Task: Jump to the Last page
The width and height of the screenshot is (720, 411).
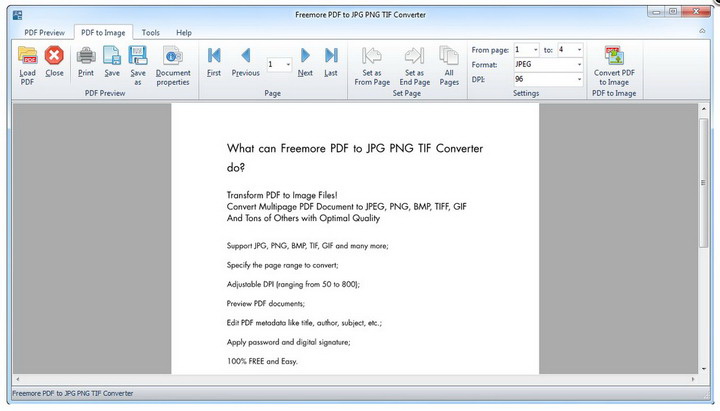Action: (331, 62)
